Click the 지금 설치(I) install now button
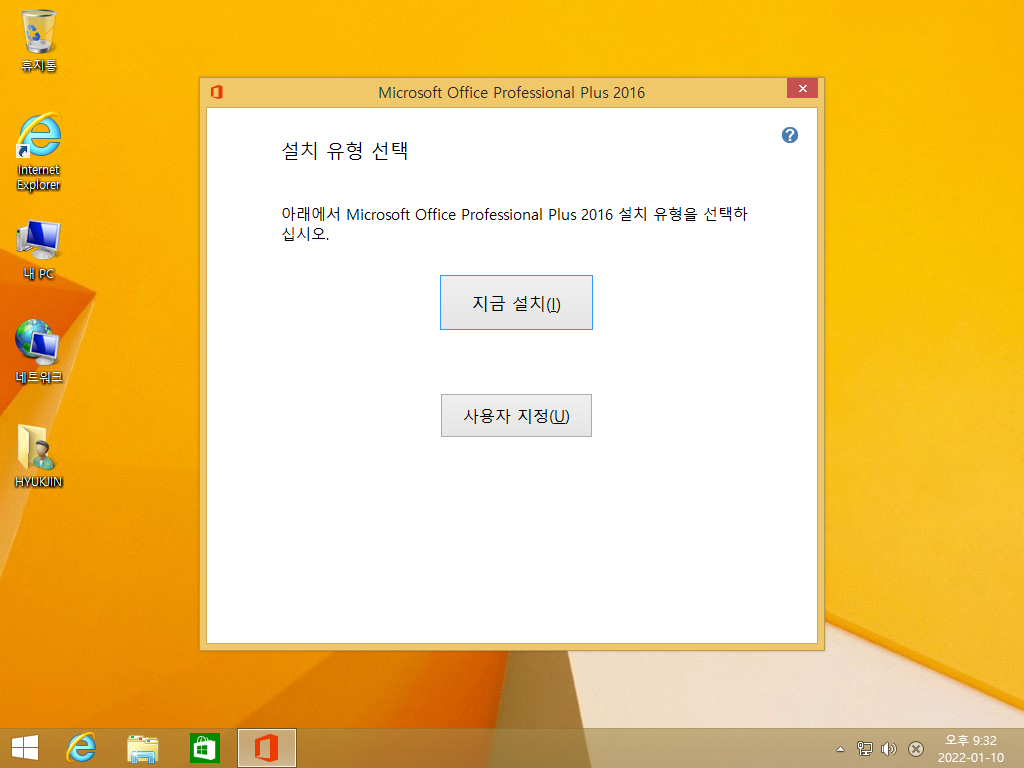Viewport: 1024px width, 768px height. point(516,302)
